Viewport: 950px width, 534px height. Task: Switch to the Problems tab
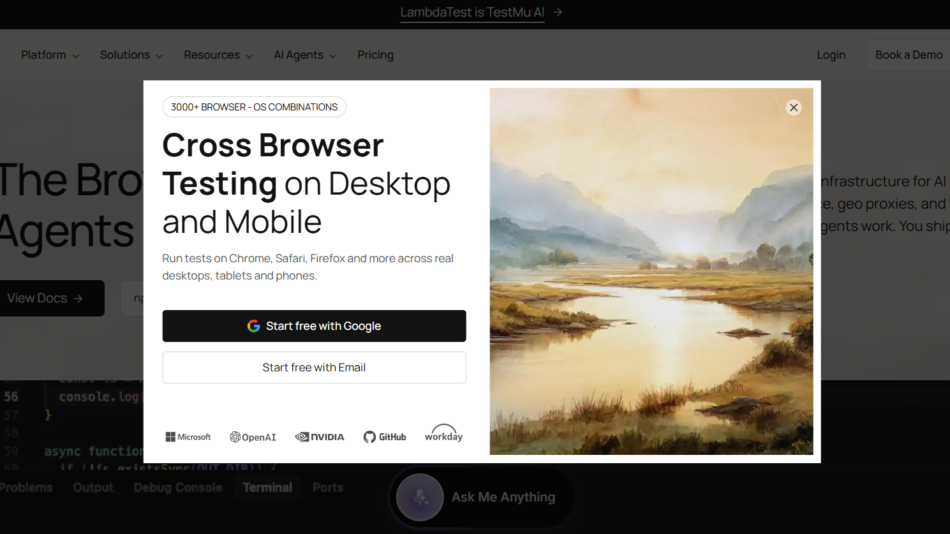tap(25, 487)
